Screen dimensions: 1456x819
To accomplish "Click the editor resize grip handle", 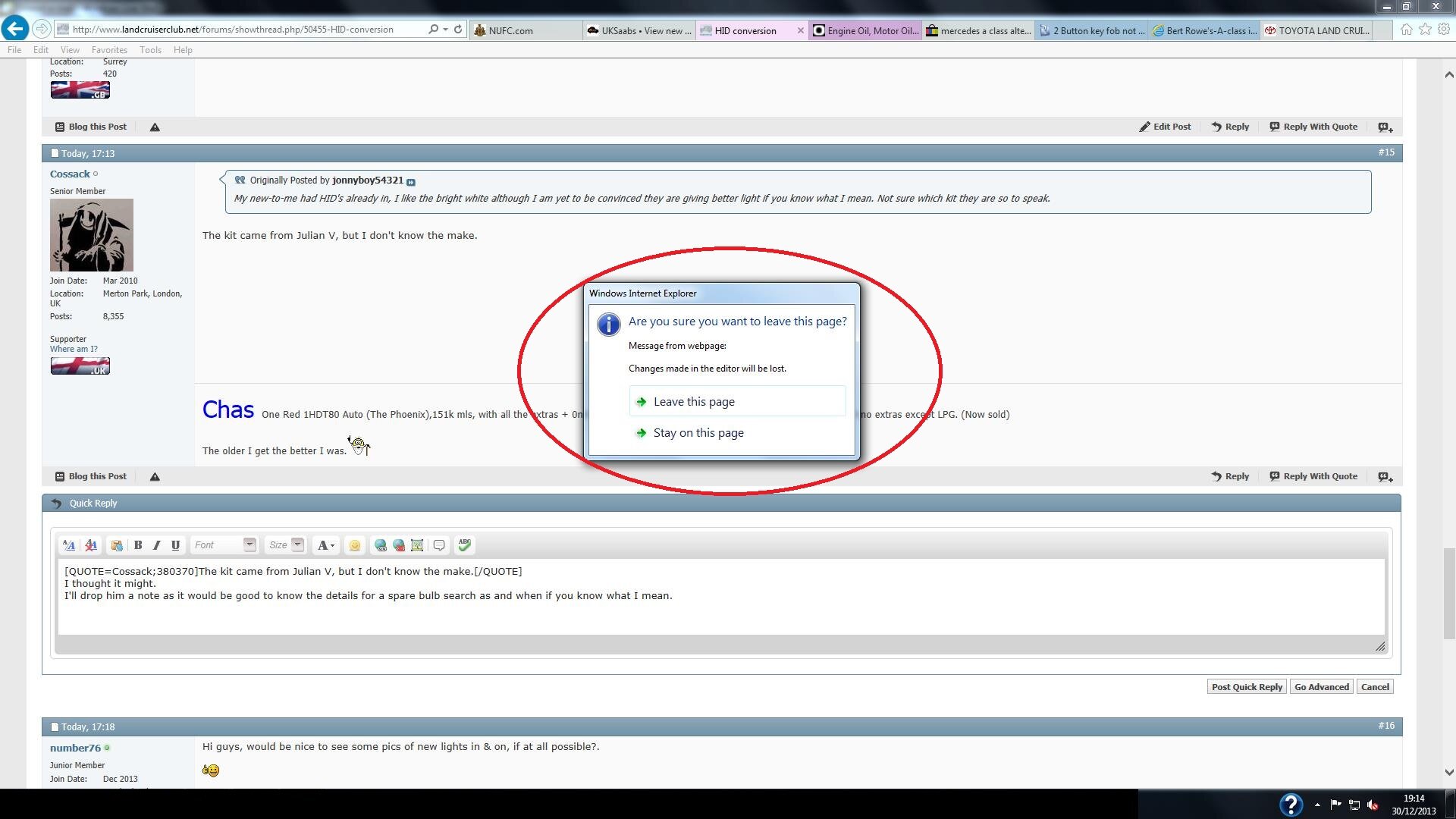I will tap(1380, 646).
